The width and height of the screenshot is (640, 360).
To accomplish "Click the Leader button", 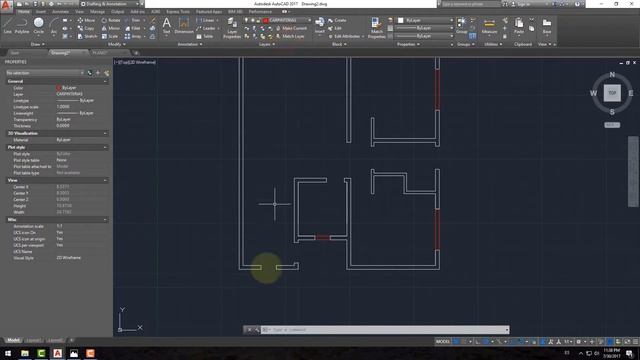I will click(x=207, y=28).
